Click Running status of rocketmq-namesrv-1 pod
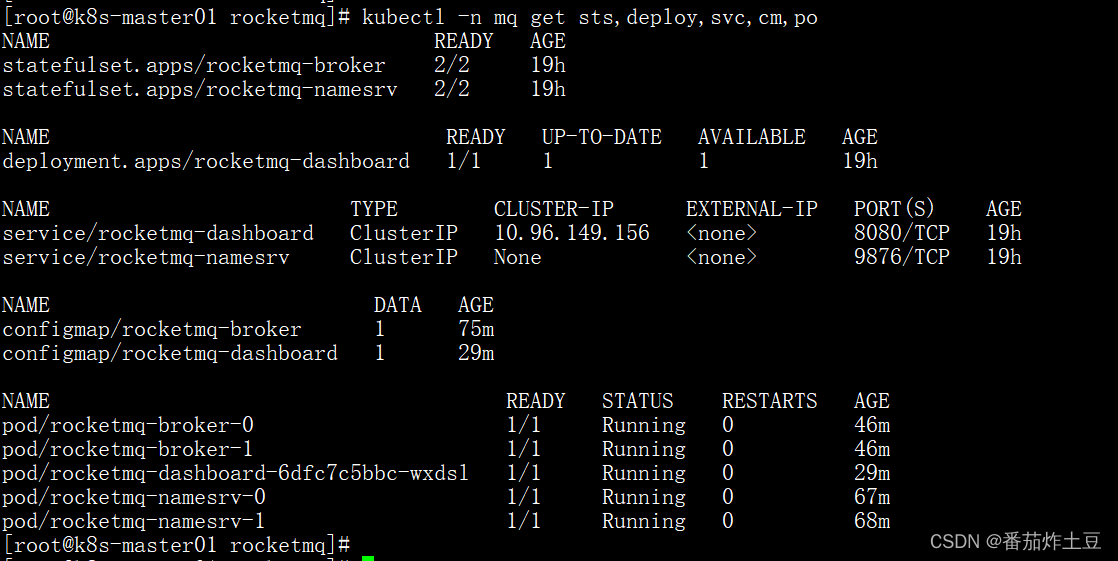Viewport: 1118px width, 561px height. pos(643,521)
